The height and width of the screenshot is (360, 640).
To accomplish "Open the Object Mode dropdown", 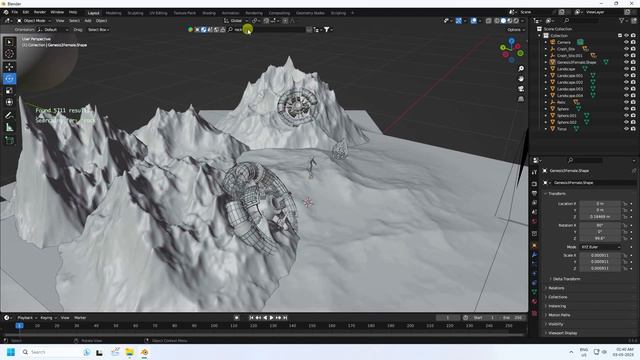I will (34, 20).
